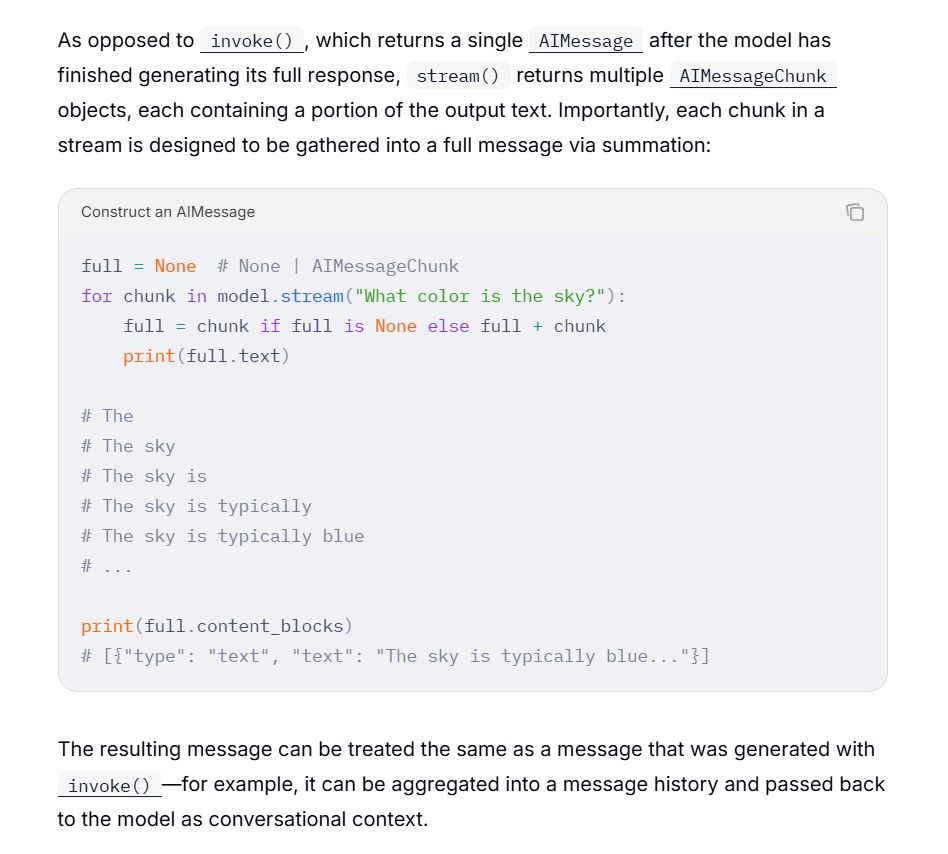Follow the AIMessageChunk documentation link

[x=753, y=76]
